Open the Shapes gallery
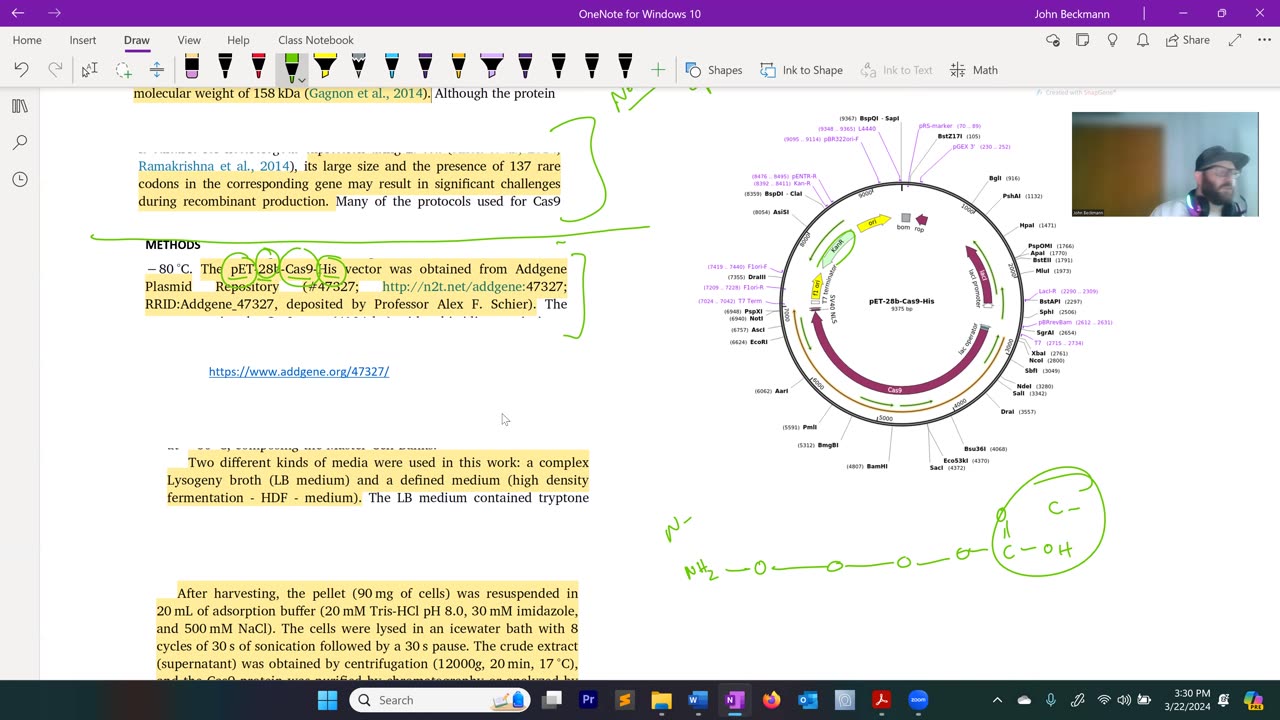Image resolution: width=1280 pixels, height=720 pixels. click(x=714, y=70)
